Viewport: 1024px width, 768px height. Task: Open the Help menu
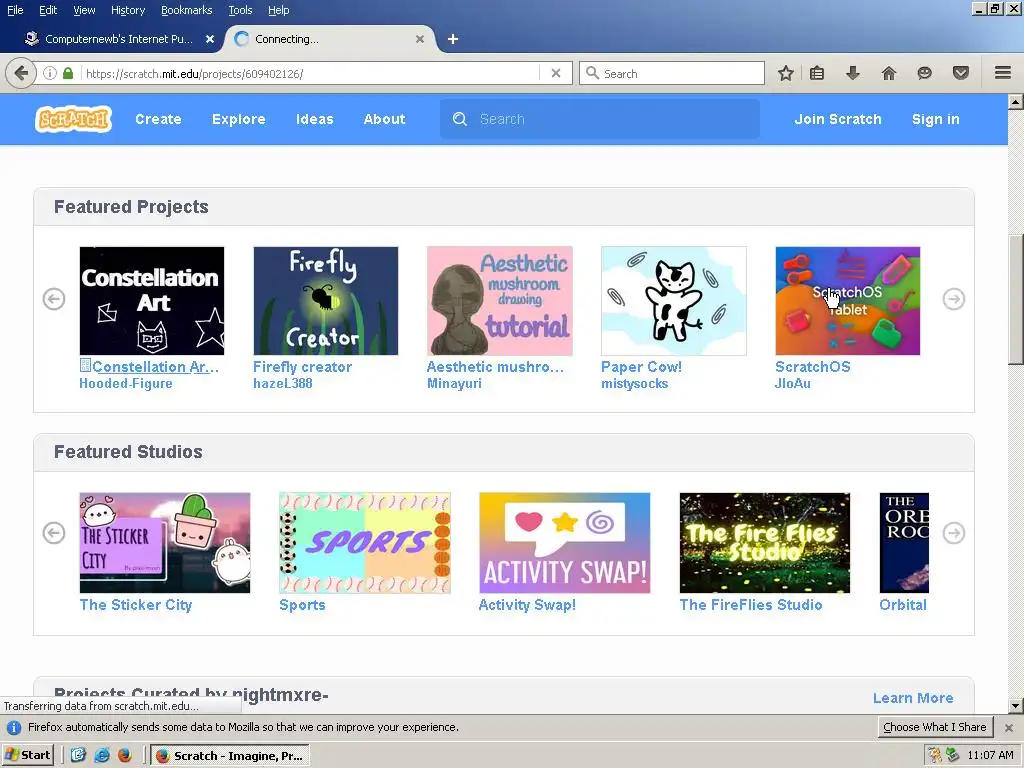[279, 10]
